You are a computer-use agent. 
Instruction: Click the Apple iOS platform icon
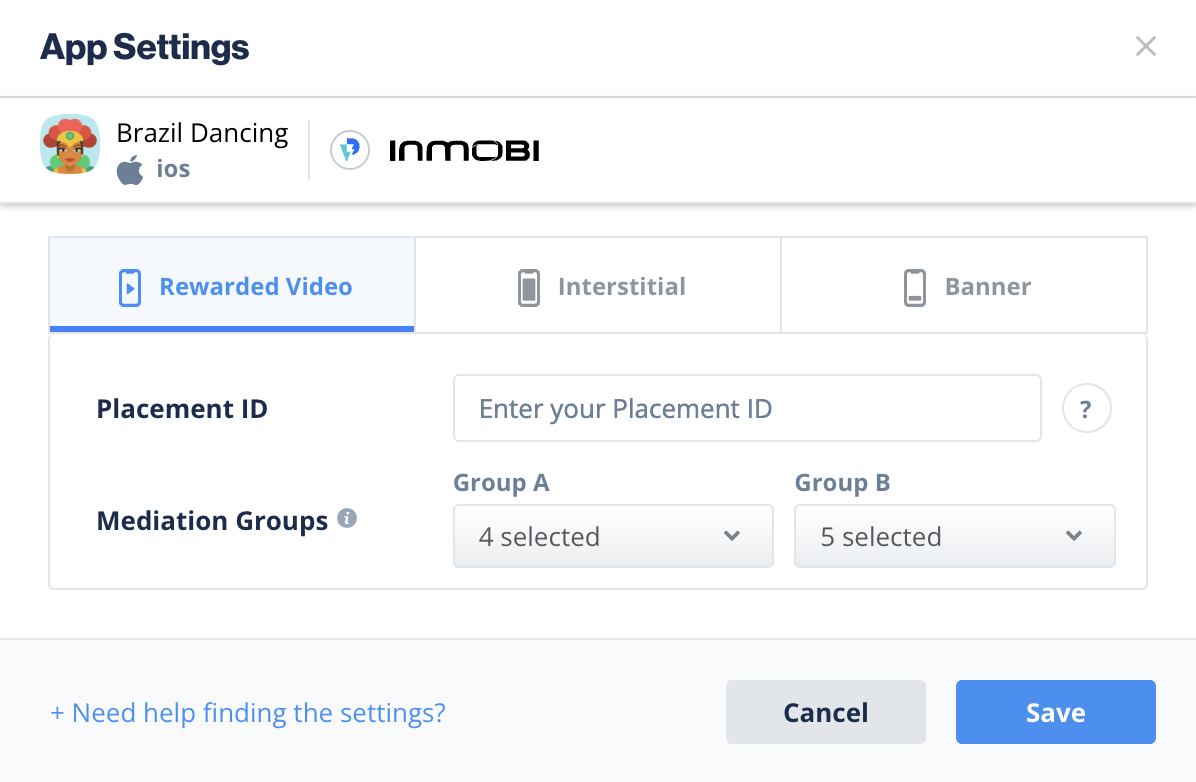point(130,169)
